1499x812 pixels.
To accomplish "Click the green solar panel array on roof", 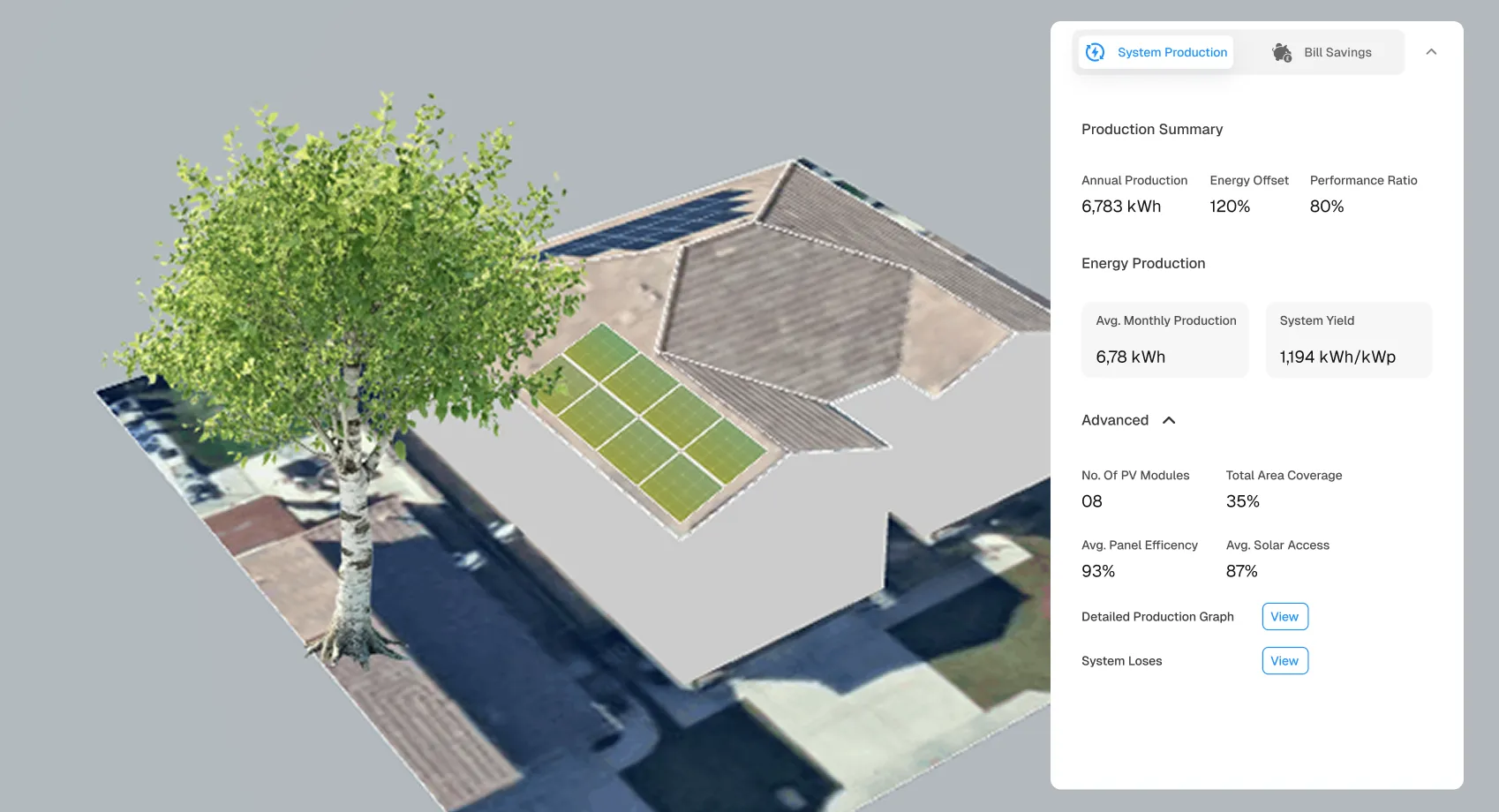I will [649, 422].
